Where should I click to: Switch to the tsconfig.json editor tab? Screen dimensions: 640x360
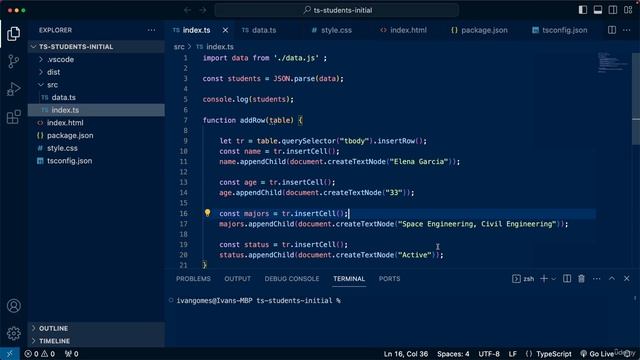click(x=559, y=30)
